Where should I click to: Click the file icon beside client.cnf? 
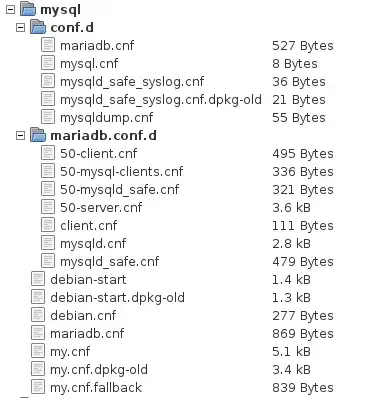pos(48,225)
